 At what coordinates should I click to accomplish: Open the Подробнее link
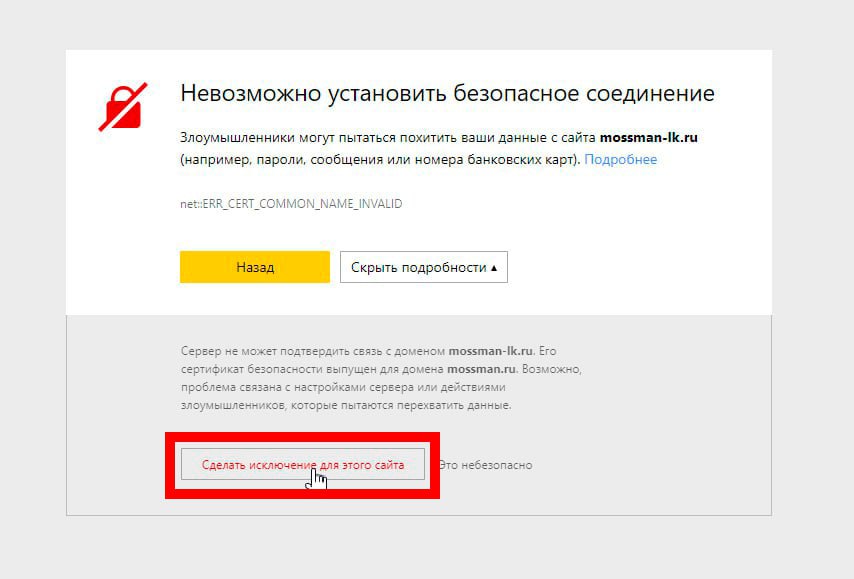pos(620,160)
